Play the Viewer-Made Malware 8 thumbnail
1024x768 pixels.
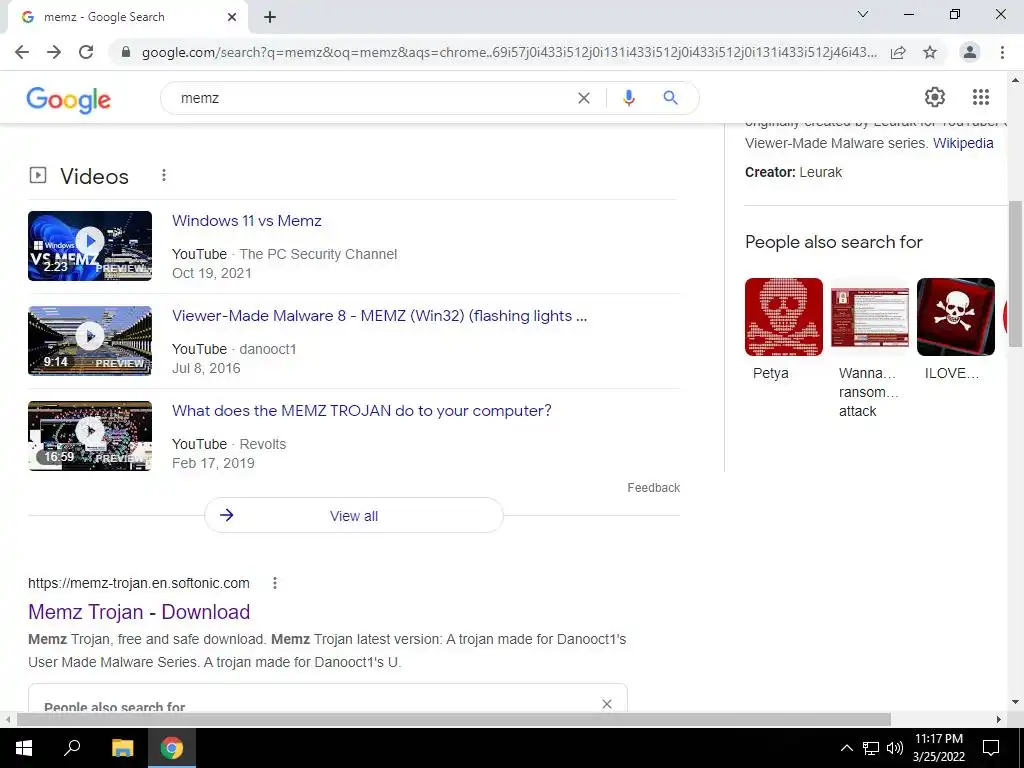pyautogui.click(x=90, y=341)
